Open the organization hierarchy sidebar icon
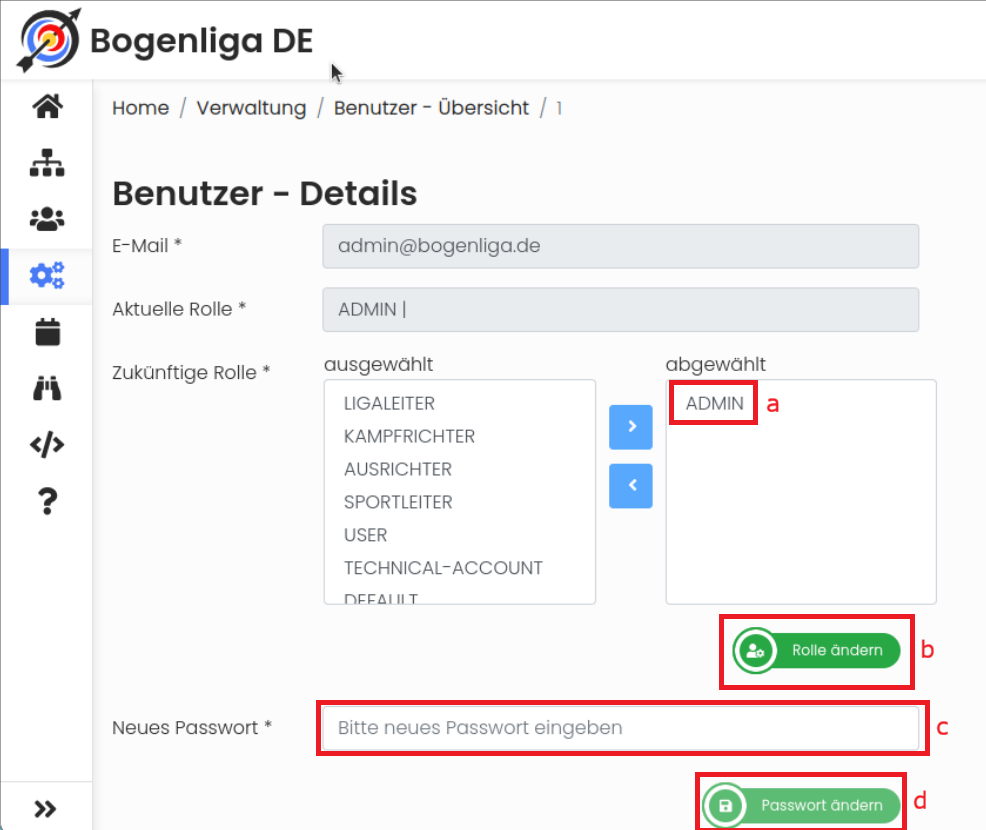 (47, 163)
